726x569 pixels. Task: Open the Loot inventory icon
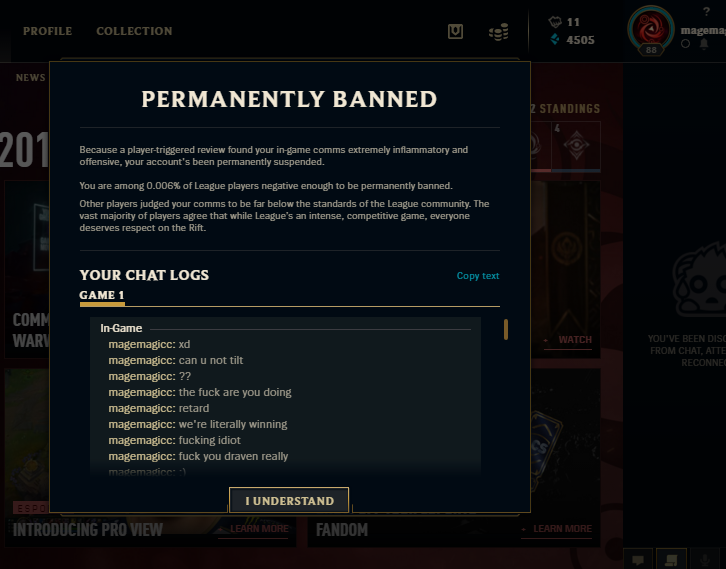pos(455,31)
